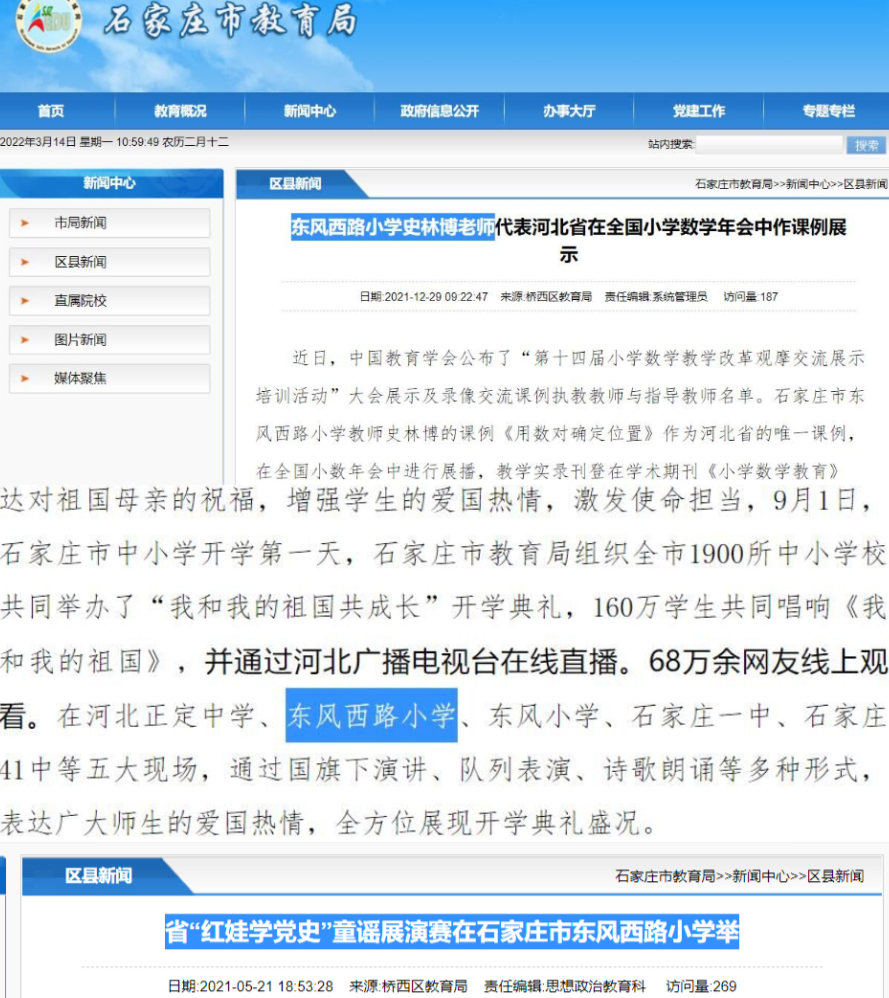Open 直属院校 in the sidebar
This screenshot has width=889, height=998.
click(x=109, y=300)
